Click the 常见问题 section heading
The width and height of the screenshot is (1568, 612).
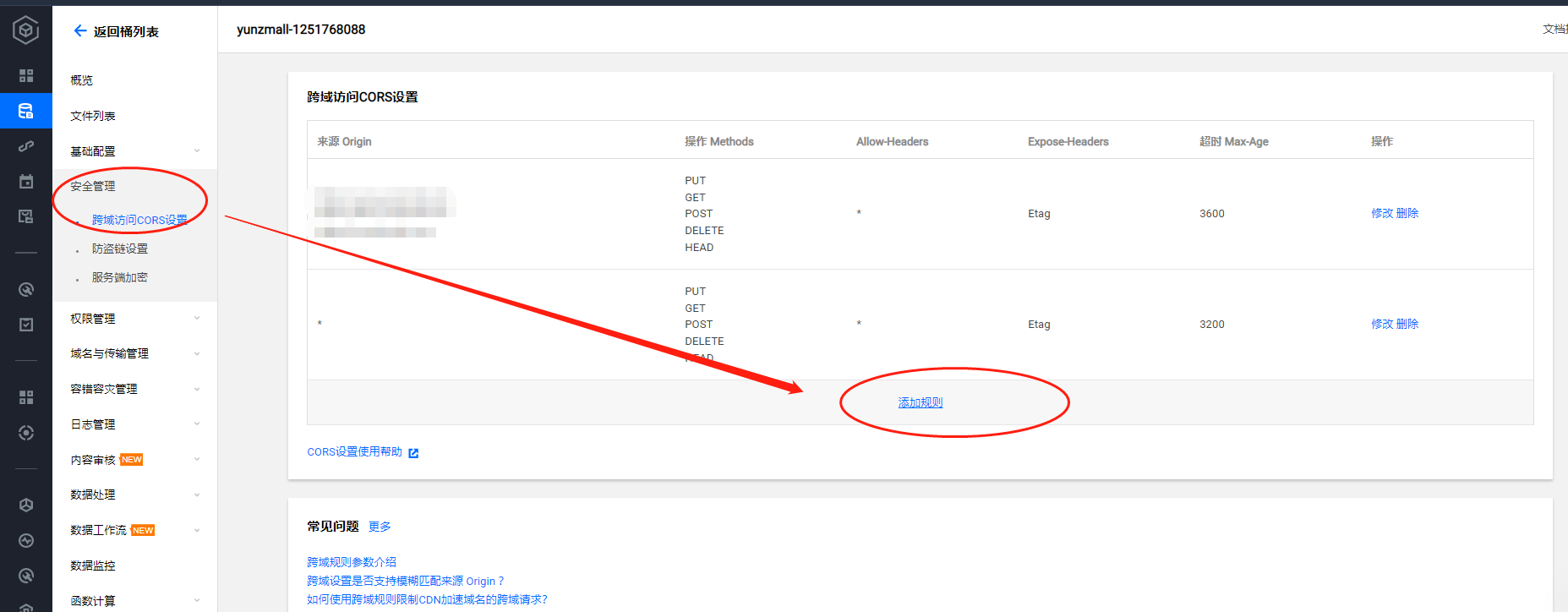[333, 527]
